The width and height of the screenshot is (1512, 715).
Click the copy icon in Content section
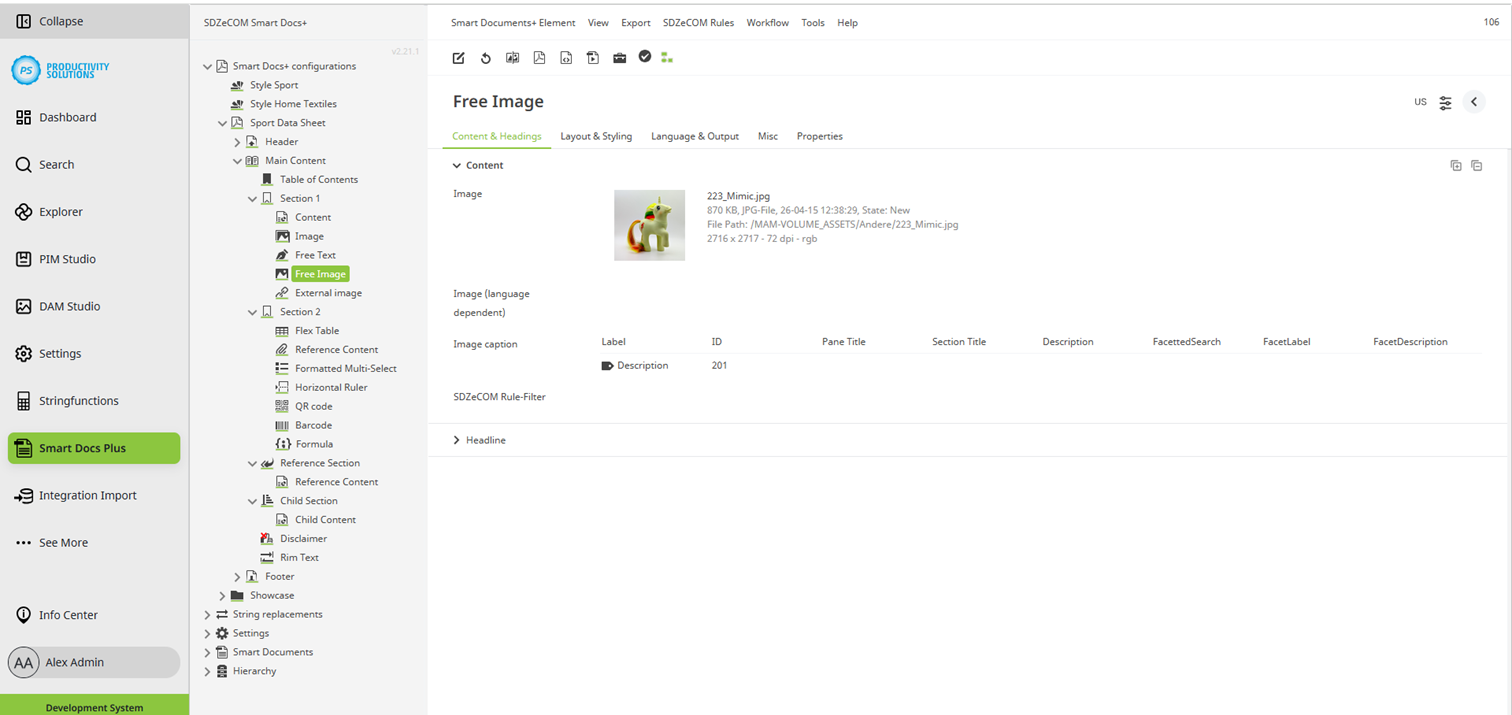point(1456,166)
